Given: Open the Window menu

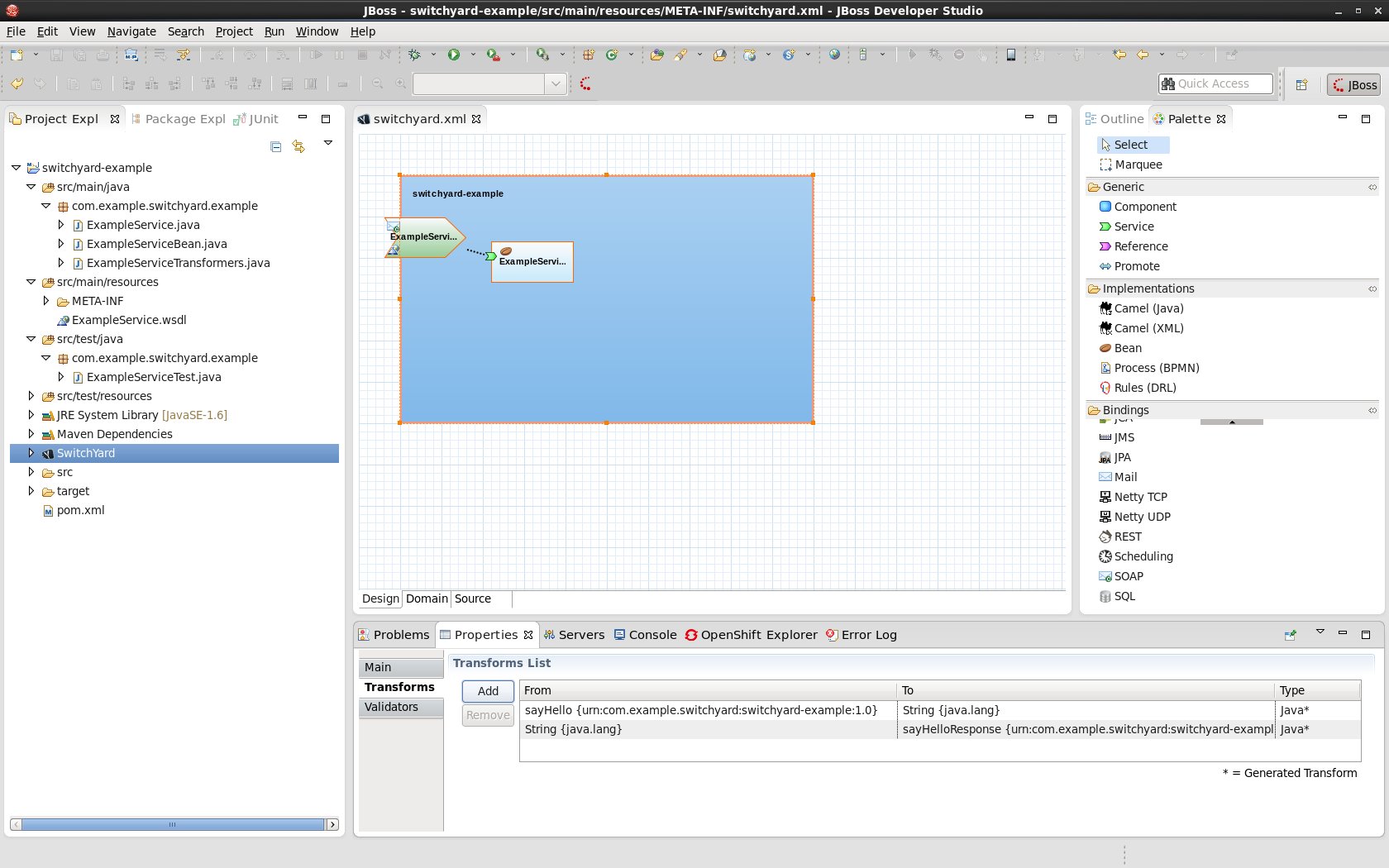Looking at the screenshot, I should click(317, 31).
